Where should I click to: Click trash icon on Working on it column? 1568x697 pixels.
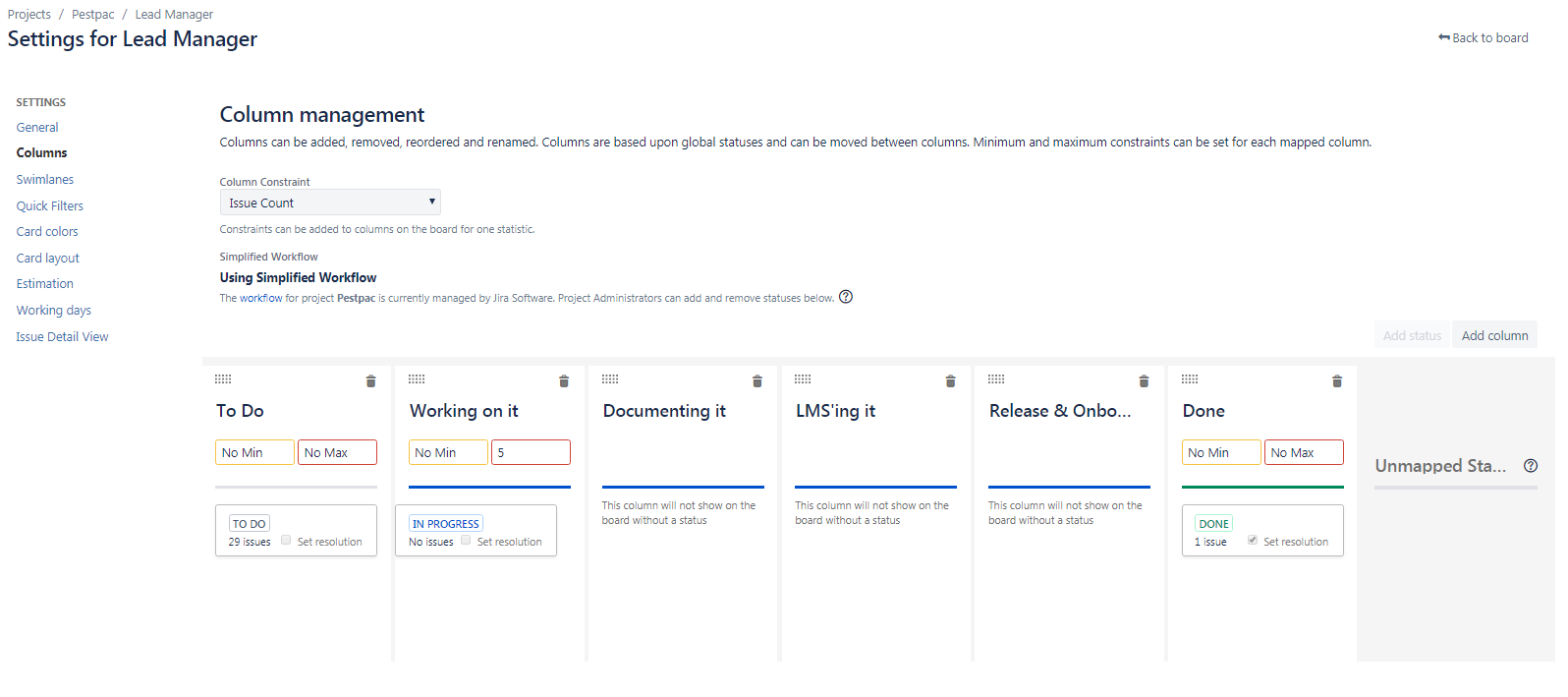coord(564,381)
